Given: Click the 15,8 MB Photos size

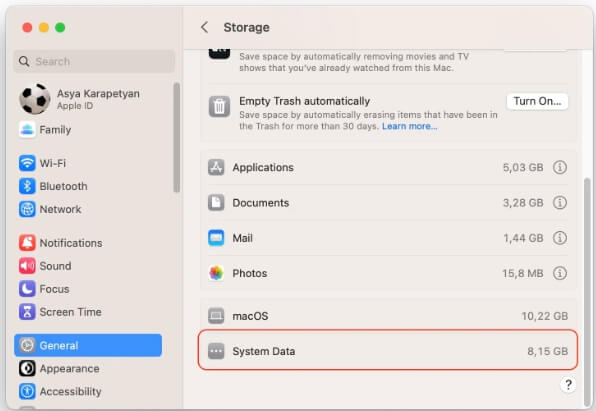Looking at the screenshot, I should point(523,273).
